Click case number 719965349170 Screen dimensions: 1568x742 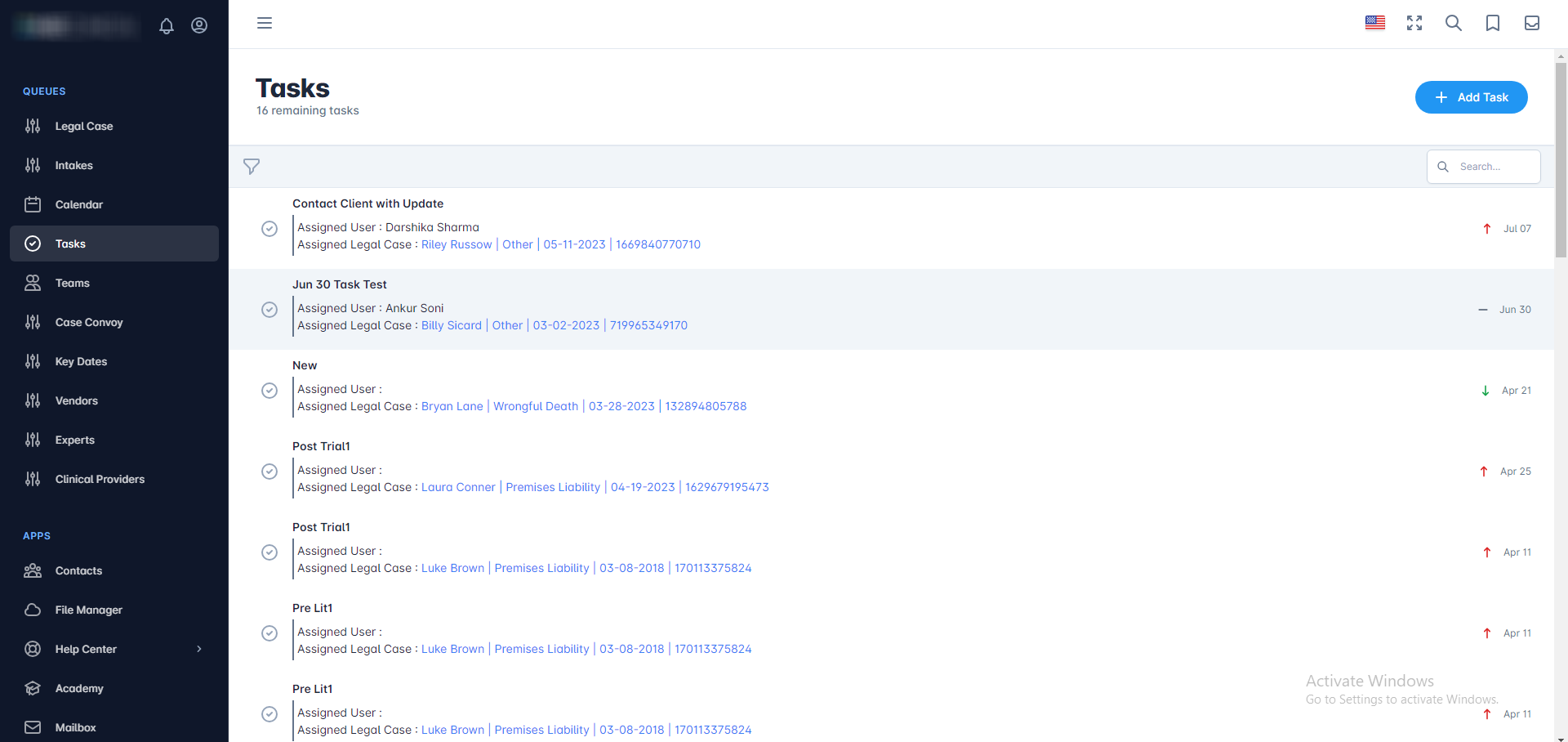pyautogui.click(x=648, y=325)
